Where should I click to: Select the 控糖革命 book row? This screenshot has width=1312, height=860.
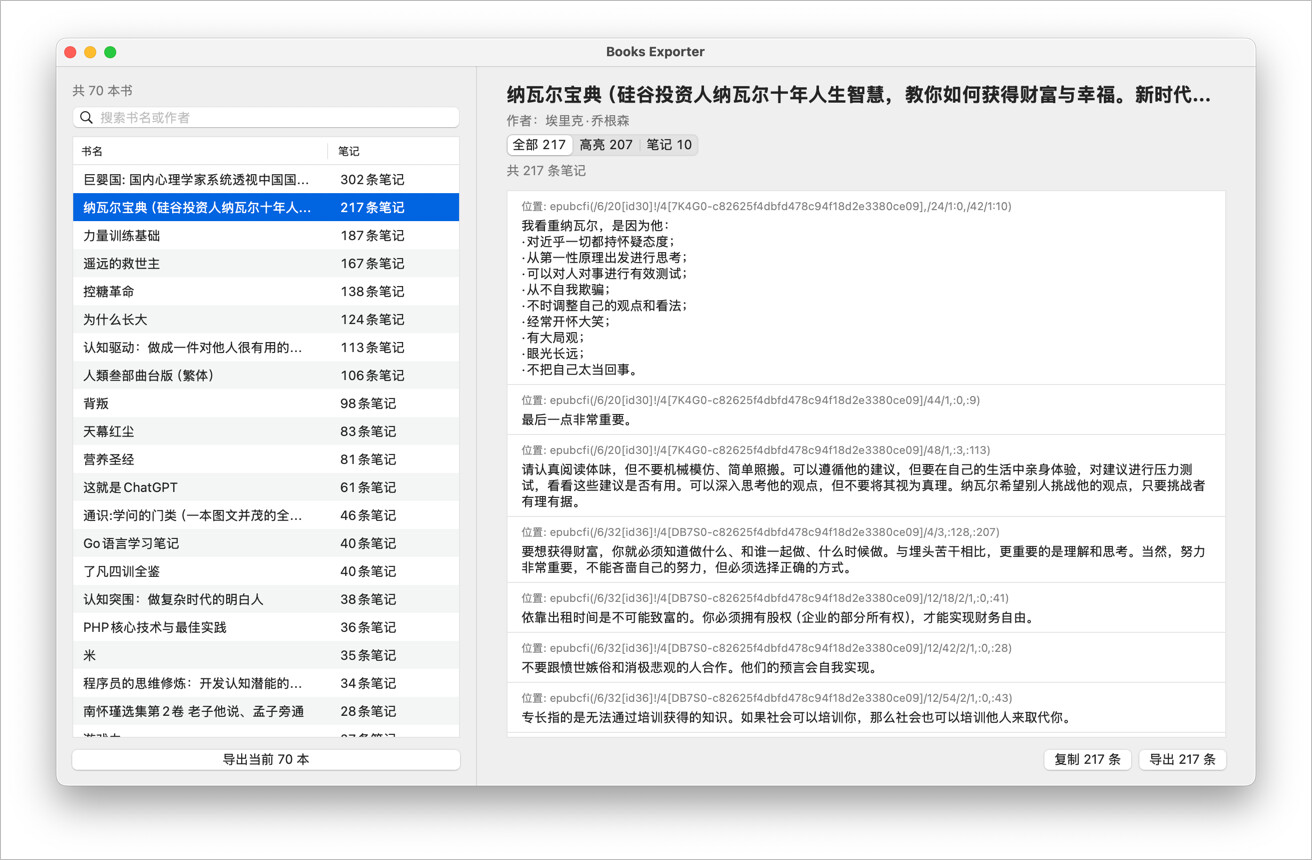(x=266, y=292)
